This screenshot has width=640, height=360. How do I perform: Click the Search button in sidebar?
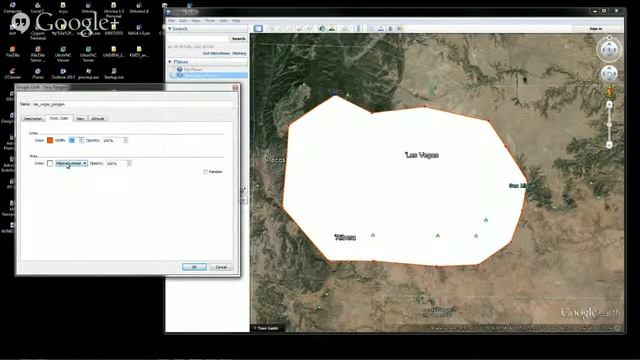pyautogui.click(x=238, y=38)
